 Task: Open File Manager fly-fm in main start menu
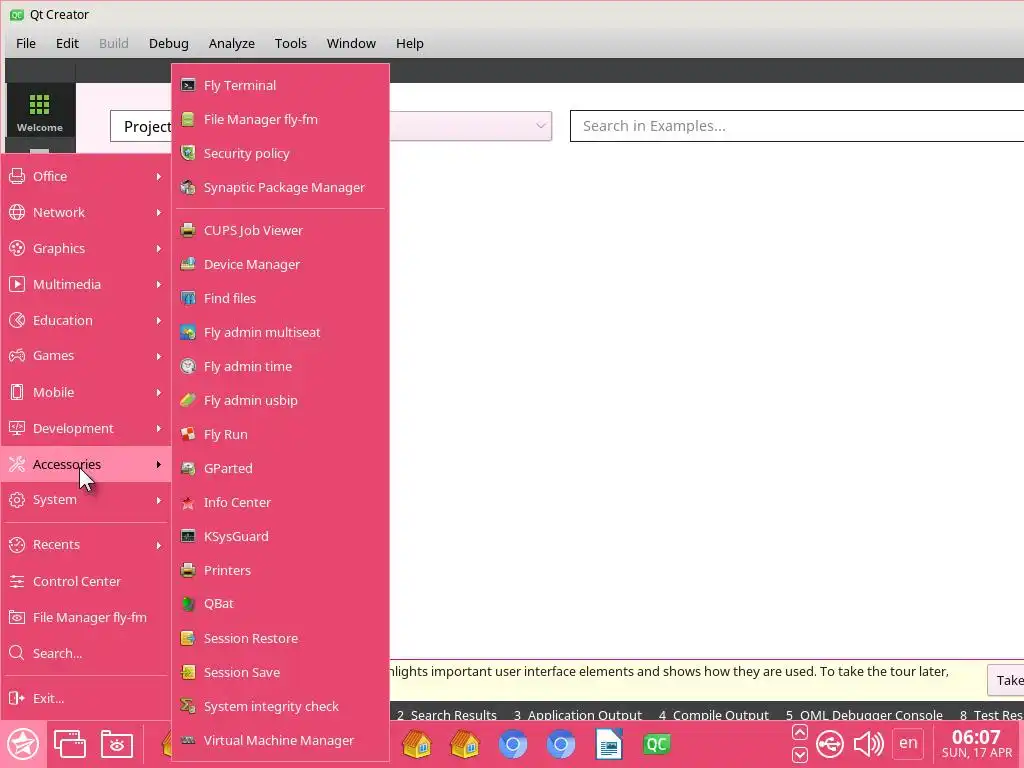(86, 617)
